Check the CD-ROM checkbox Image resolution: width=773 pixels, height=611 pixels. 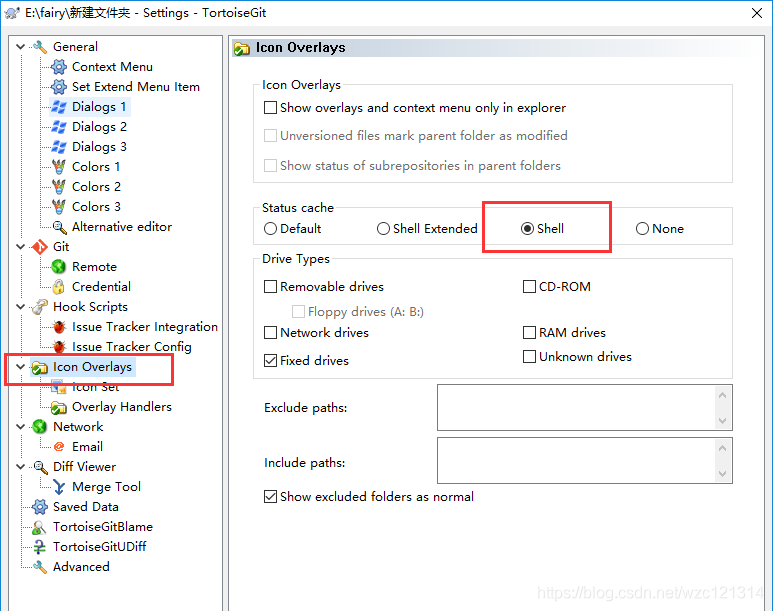click(x=529, y=287)
